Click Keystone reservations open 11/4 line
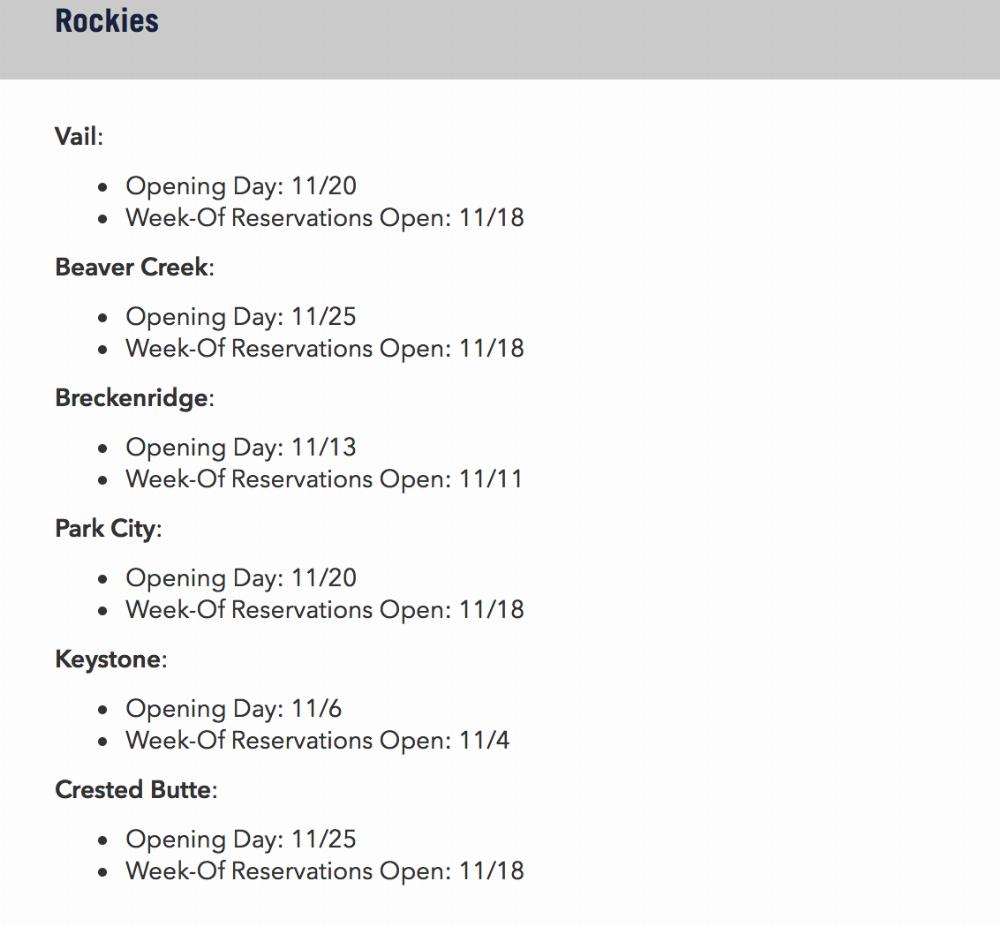 click(318, 740)
